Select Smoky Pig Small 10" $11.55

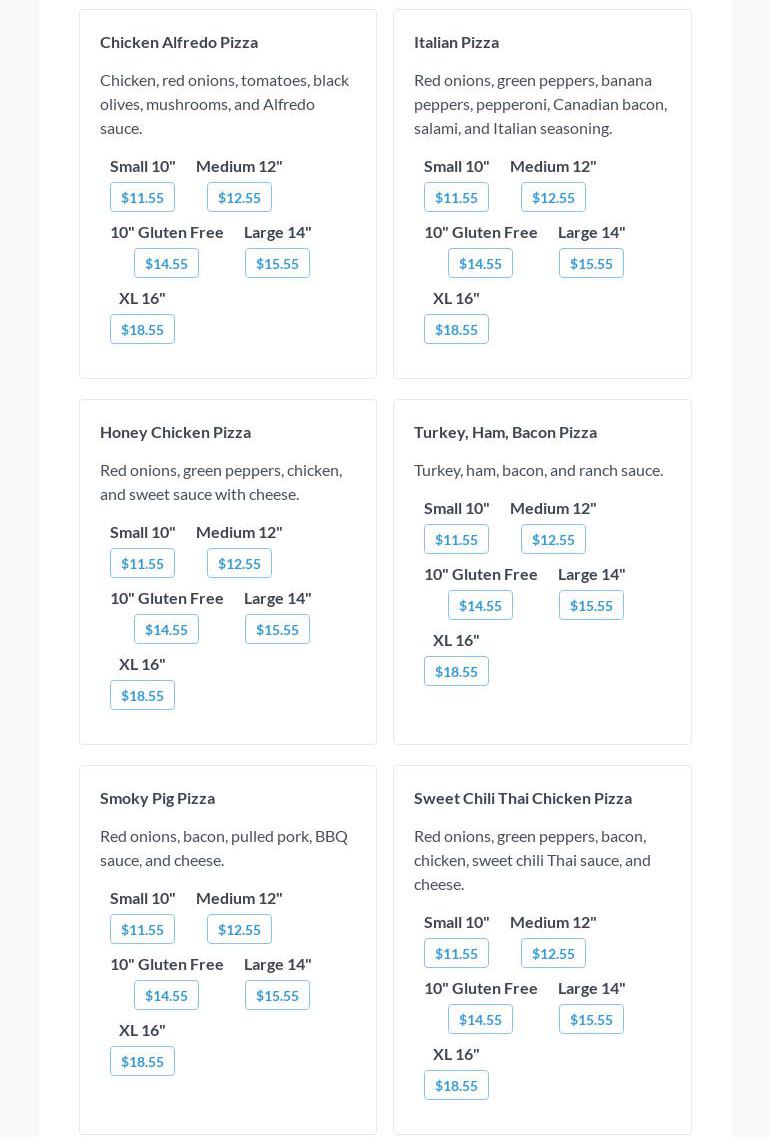point(142,929)
